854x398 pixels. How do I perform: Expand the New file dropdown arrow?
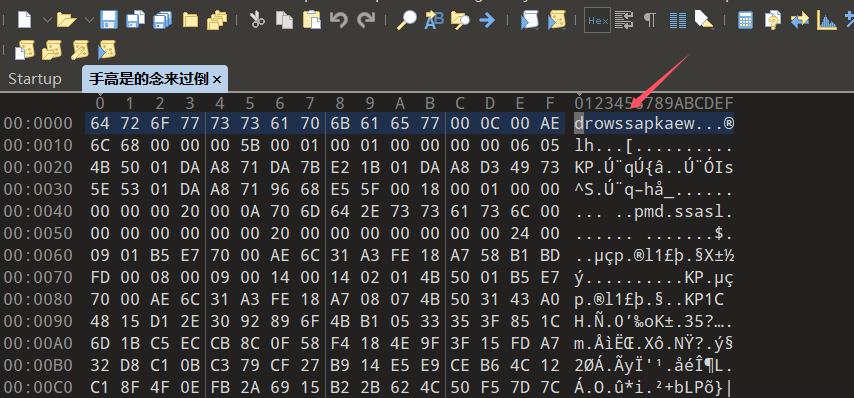(x=46, y=21)
